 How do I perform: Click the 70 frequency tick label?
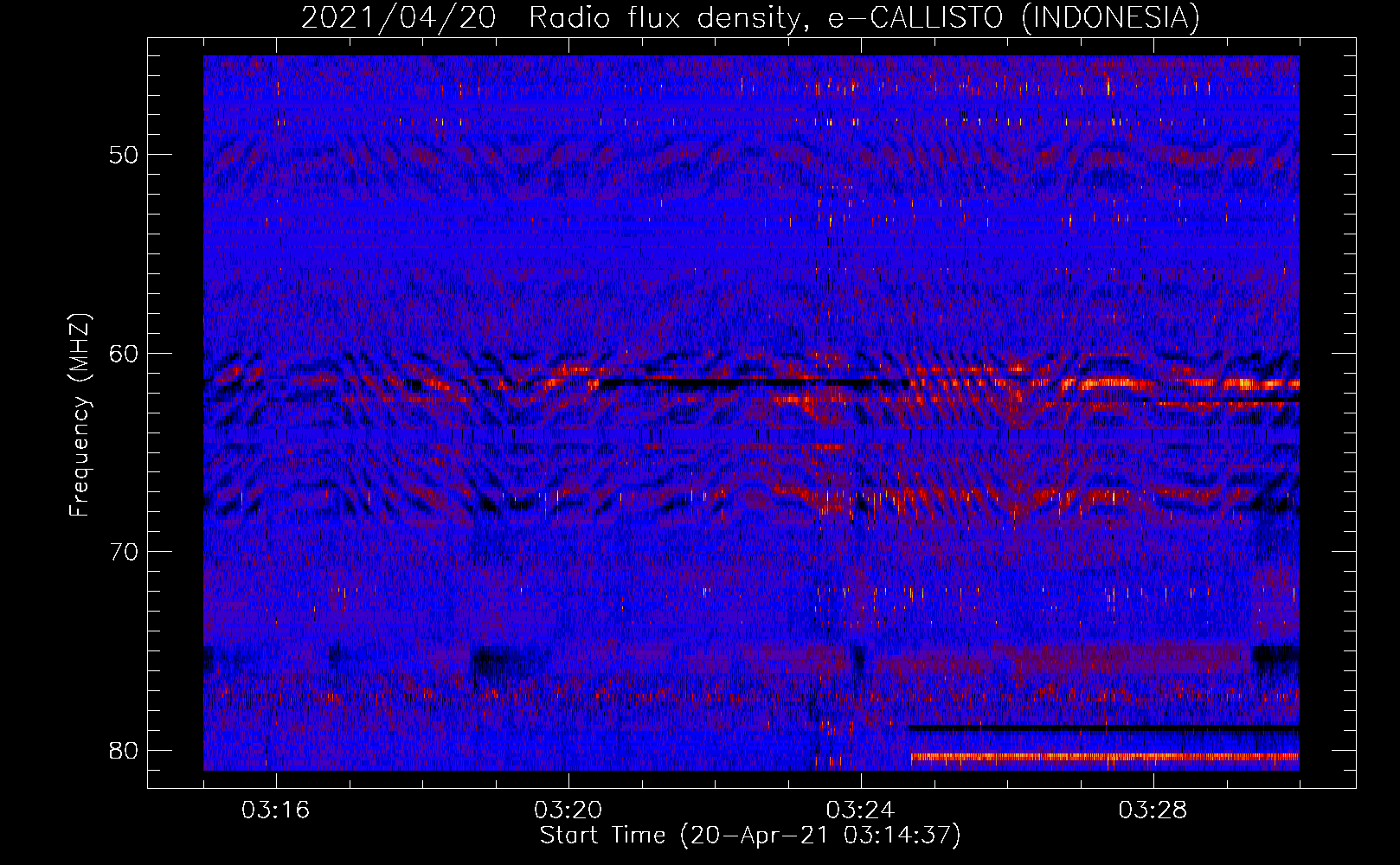(124, 552)
